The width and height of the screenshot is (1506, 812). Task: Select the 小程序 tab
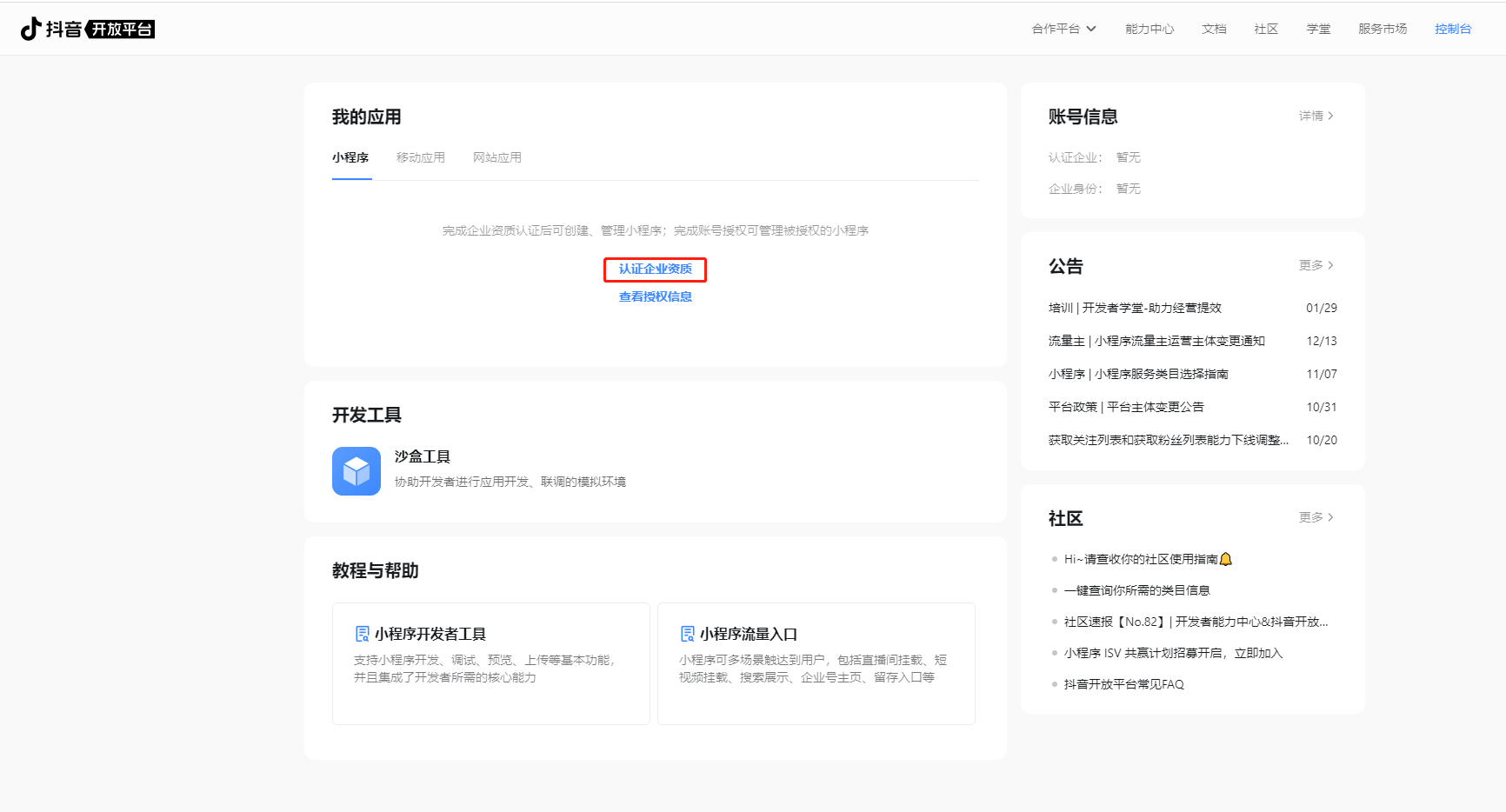[x=350, y=157]
